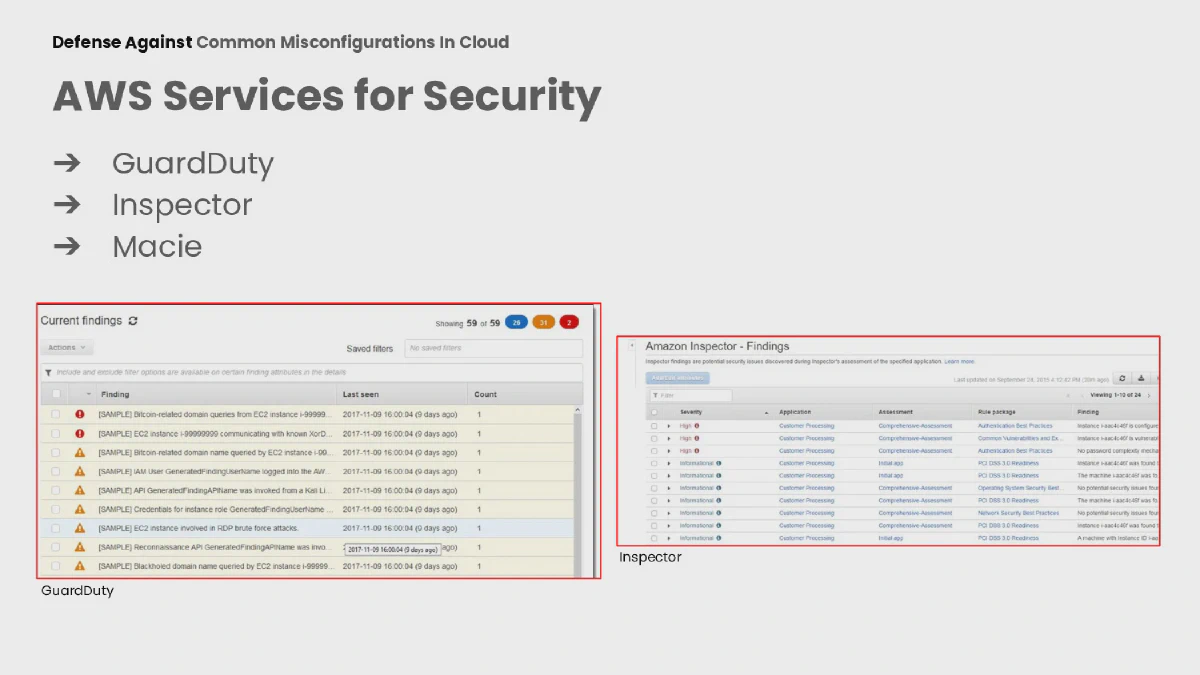Sort Inspector findings by Application column

tap(795, 412)
